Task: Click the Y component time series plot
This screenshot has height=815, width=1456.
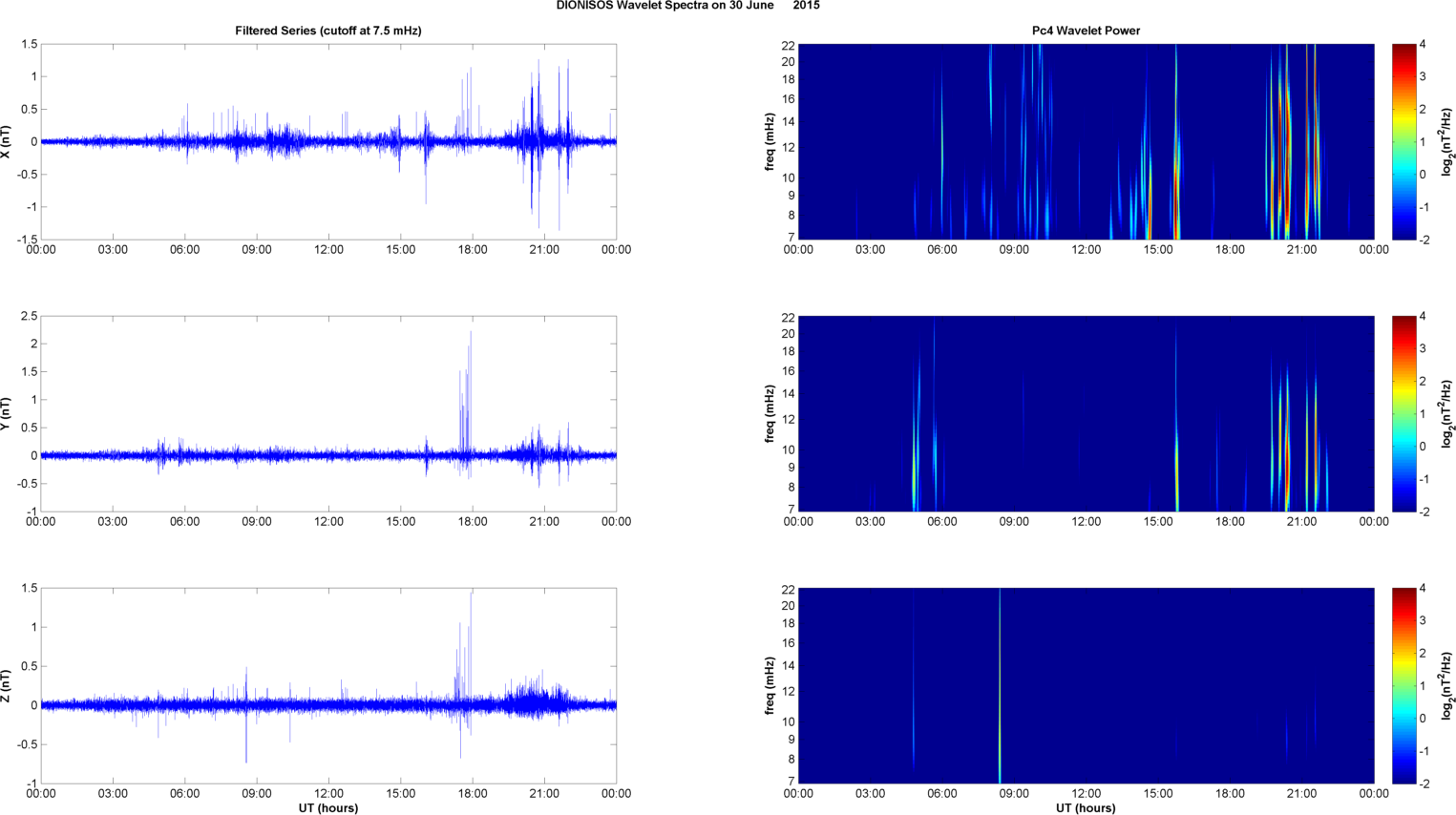Action: tap(328, 413)
